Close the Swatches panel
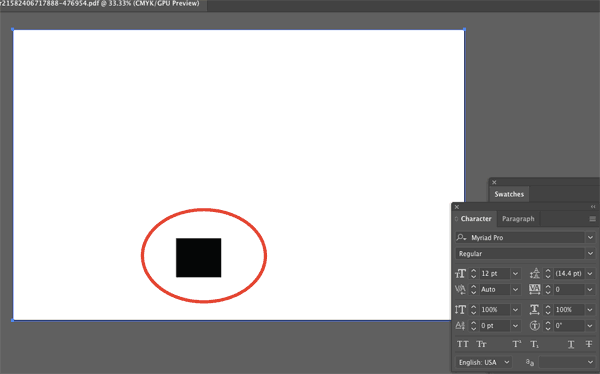 click(494, 182)
